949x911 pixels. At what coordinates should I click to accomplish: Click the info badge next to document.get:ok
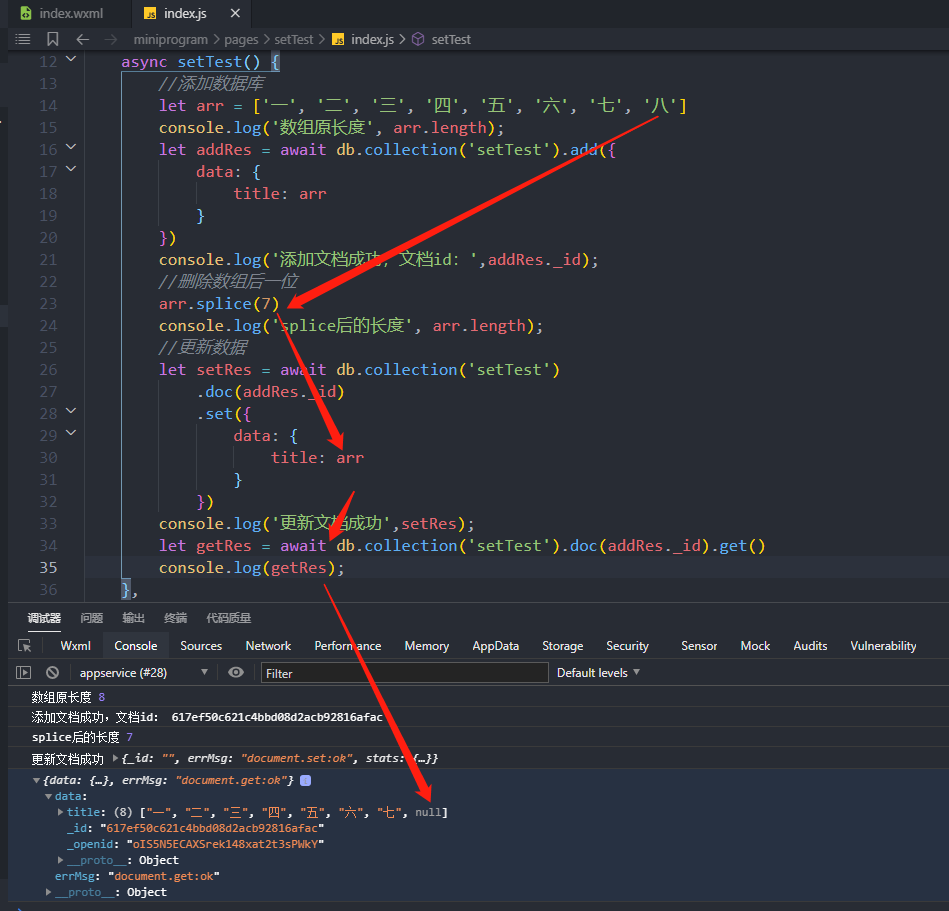point(306,780)
